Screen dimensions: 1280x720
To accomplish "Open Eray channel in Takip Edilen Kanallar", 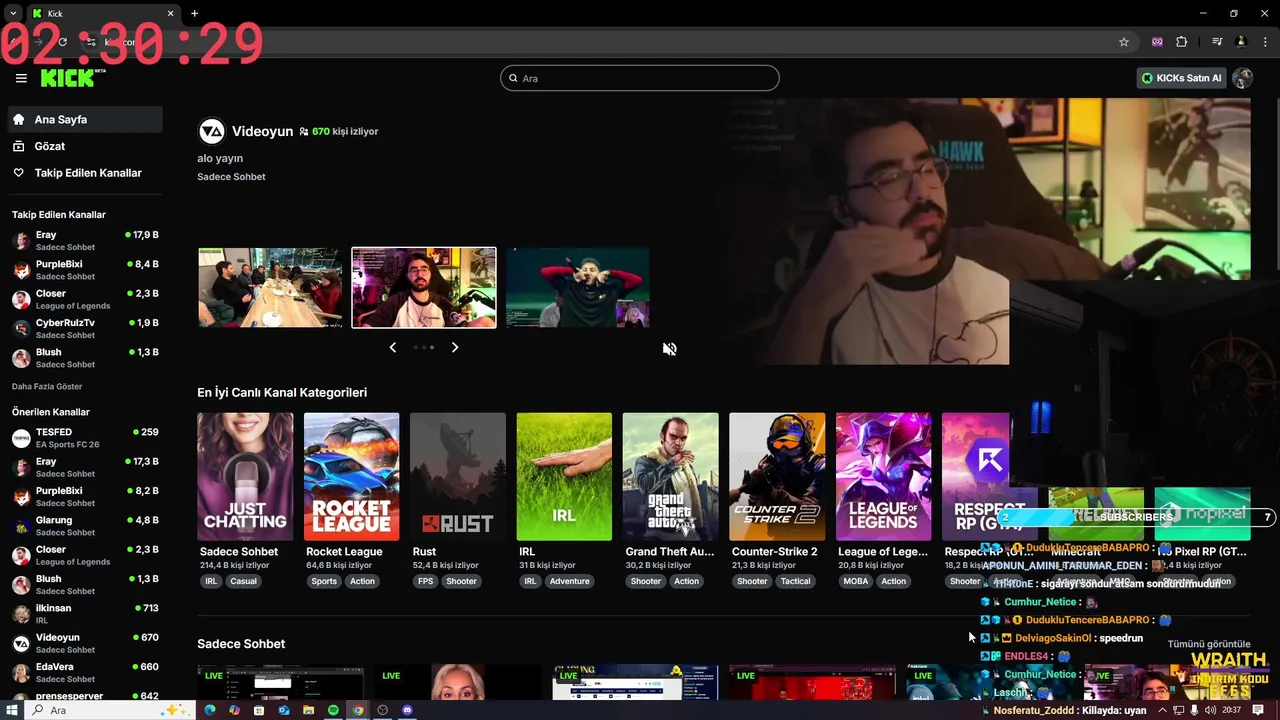I will [84, 241].
